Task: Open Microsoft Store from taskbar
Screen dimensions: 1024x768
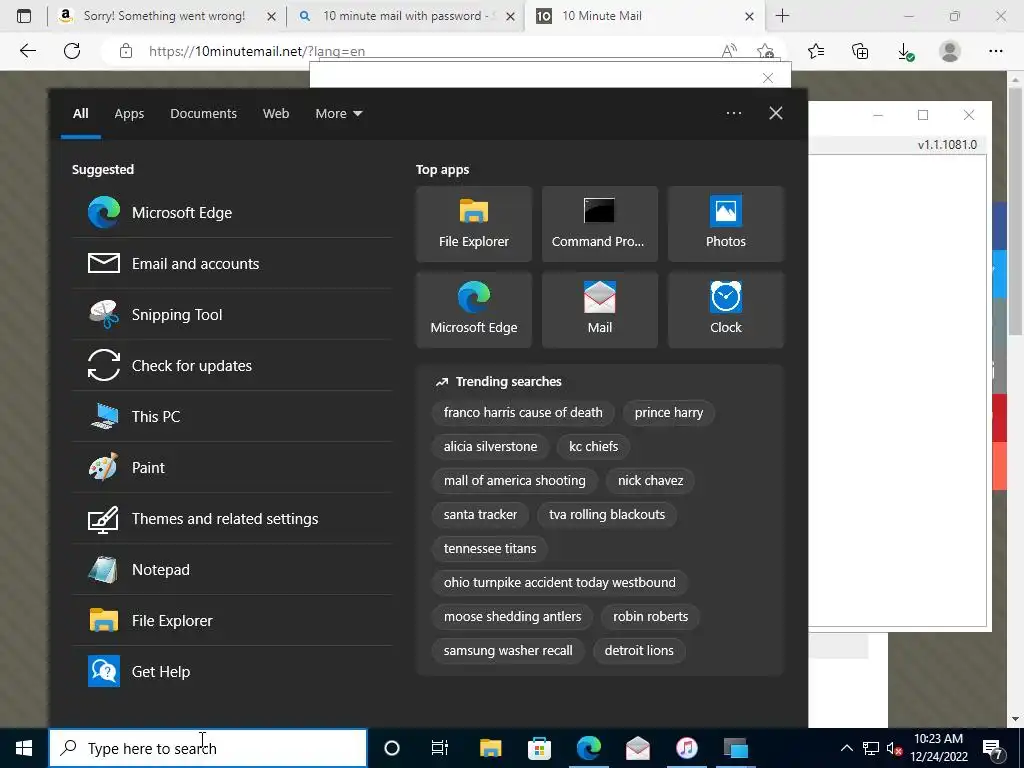Action: (539, 748)
